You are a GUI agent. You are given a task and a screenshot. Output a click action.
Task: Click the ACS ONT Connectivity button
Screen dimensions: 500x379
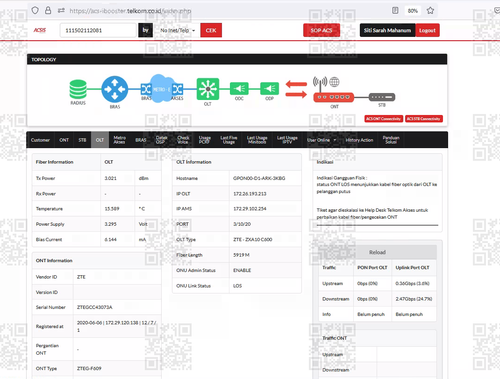point(384,119)
